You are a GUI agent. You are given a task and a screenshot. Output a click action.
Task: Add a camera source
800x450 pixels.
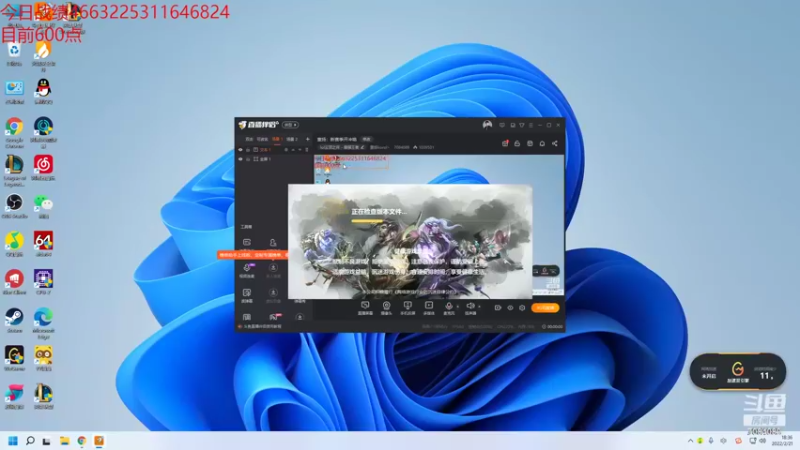click(x=386, y=307)
